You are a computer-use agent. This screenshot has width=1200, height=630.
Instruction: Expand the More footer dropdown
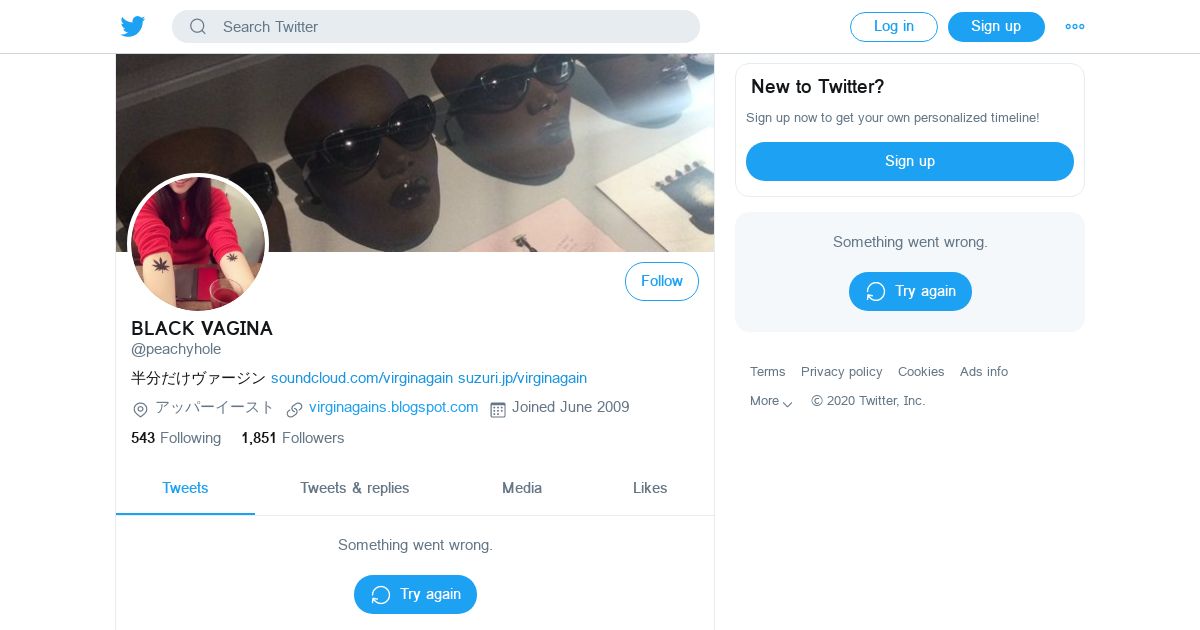771,401
